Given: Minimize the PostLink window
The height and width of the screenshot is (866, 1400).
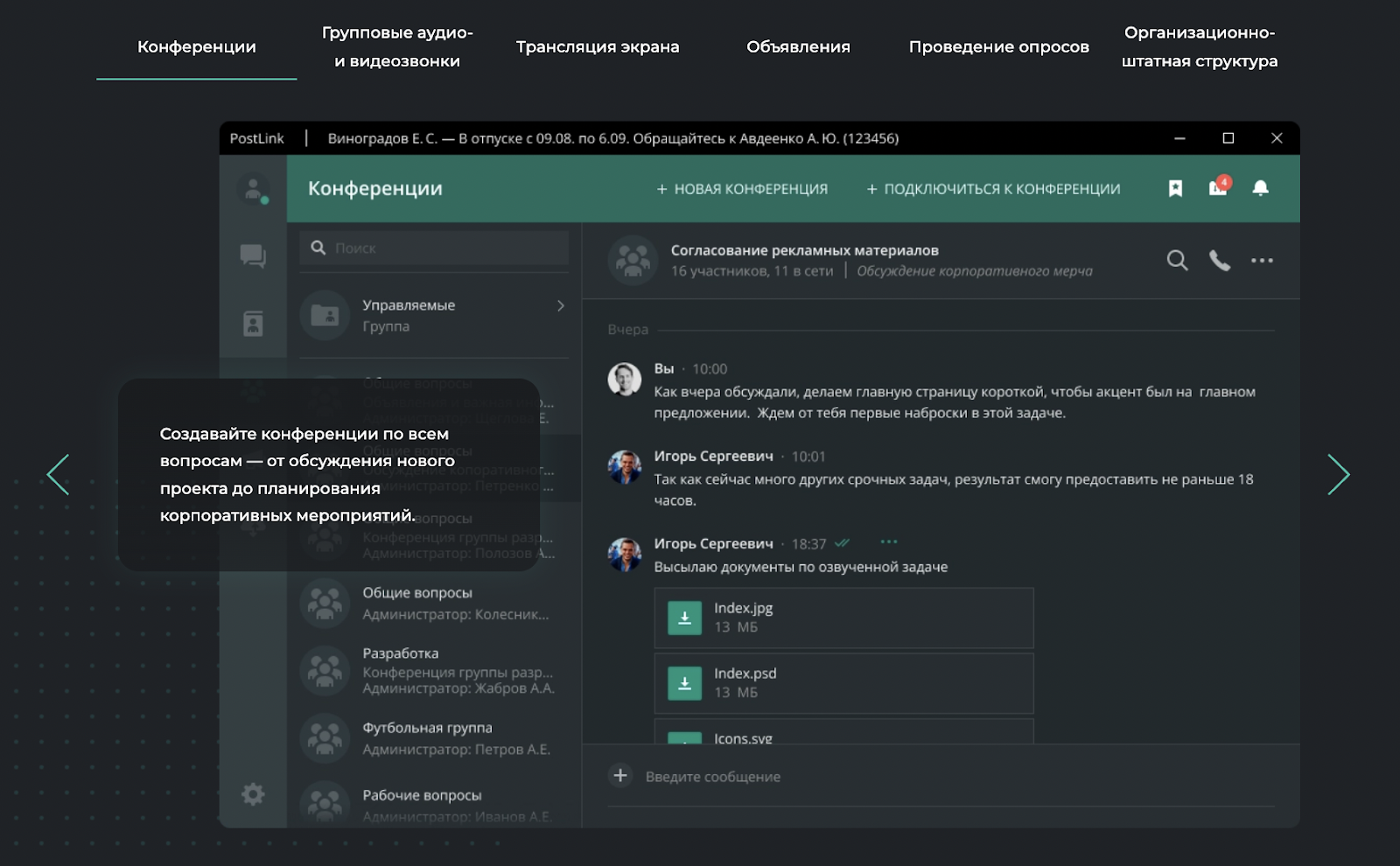Looking at the screenshot, I should pos(1179,138).
